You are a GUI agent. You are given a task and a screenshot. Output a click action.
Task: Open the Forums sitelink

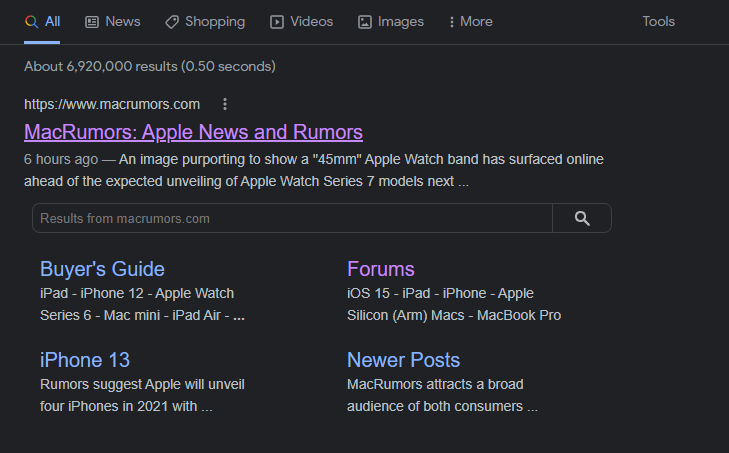(x=381, y=269)
